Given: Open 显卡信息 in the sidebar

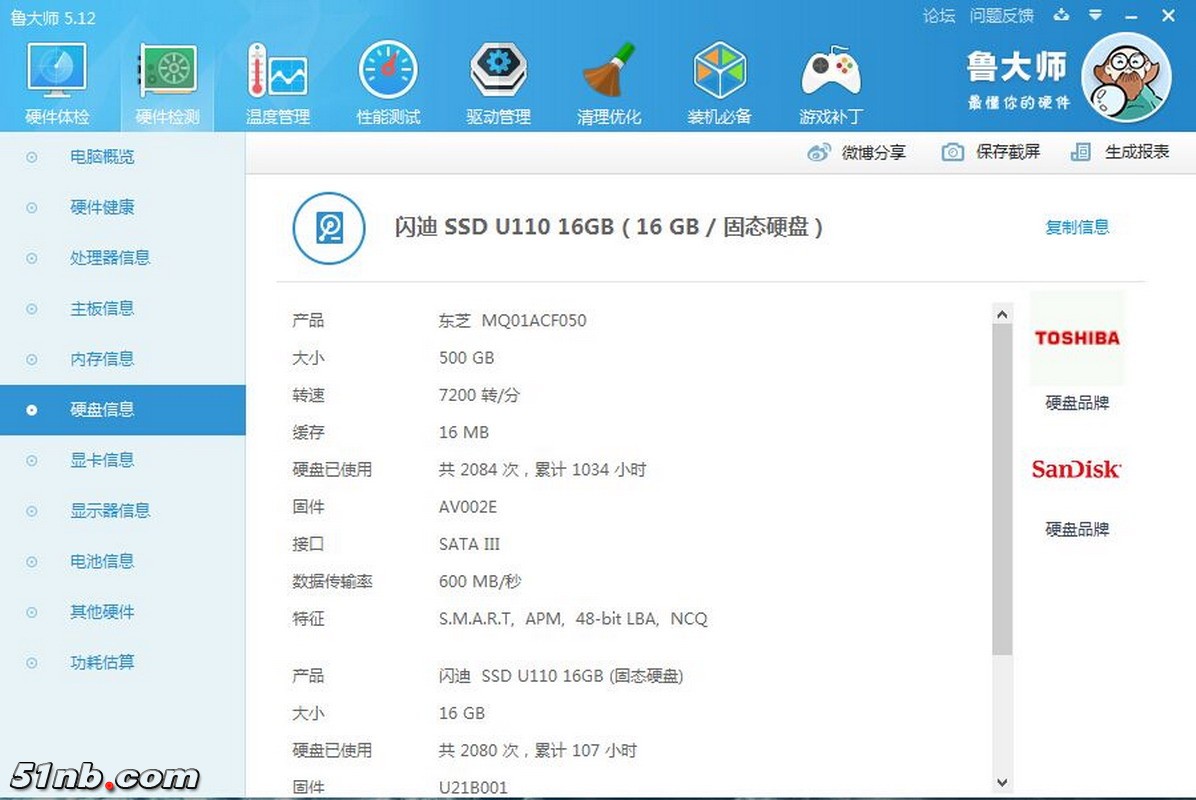Looking at the screenshot, I should click(x=102, y=460).
